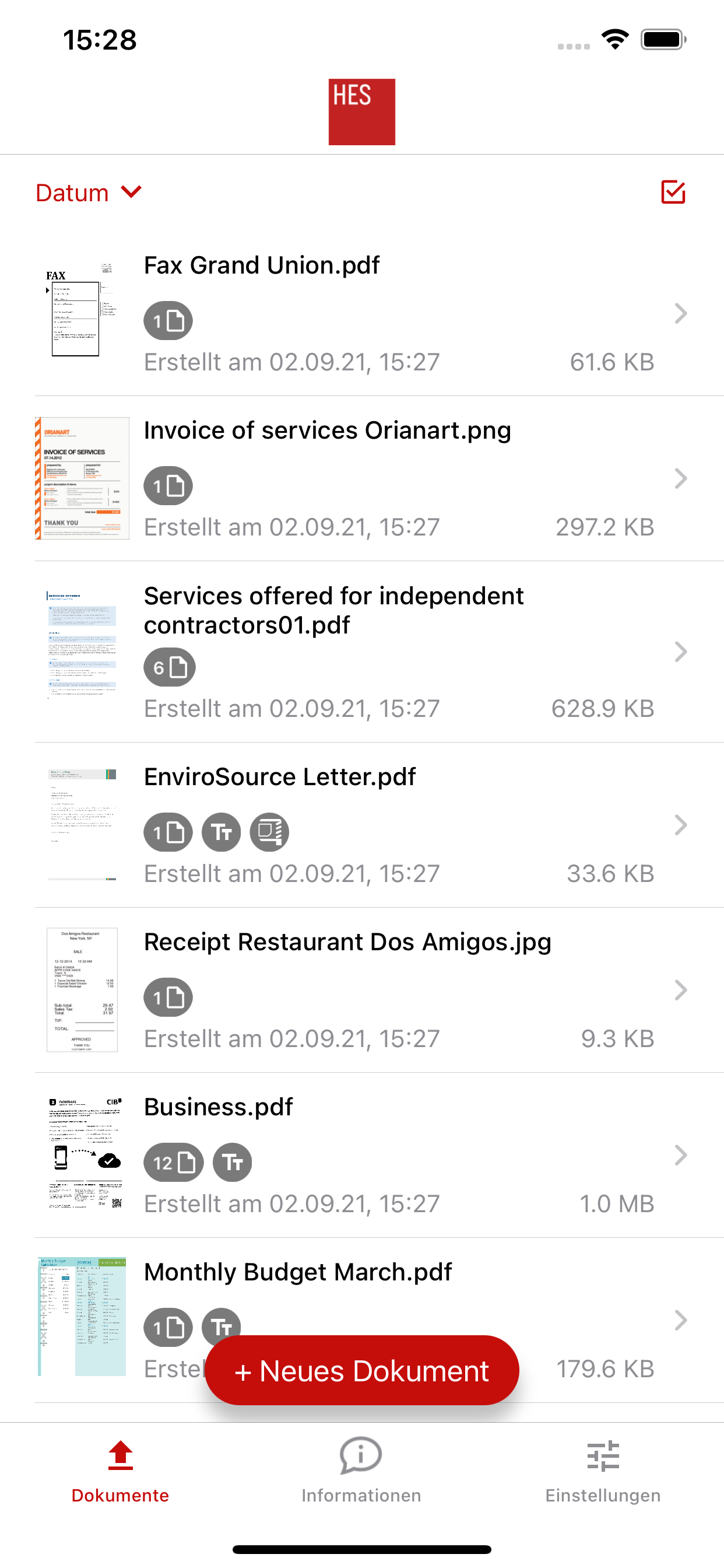Click page count badge on Fax Grand Union
The image size is (724, 1568).
coord(168,321)
